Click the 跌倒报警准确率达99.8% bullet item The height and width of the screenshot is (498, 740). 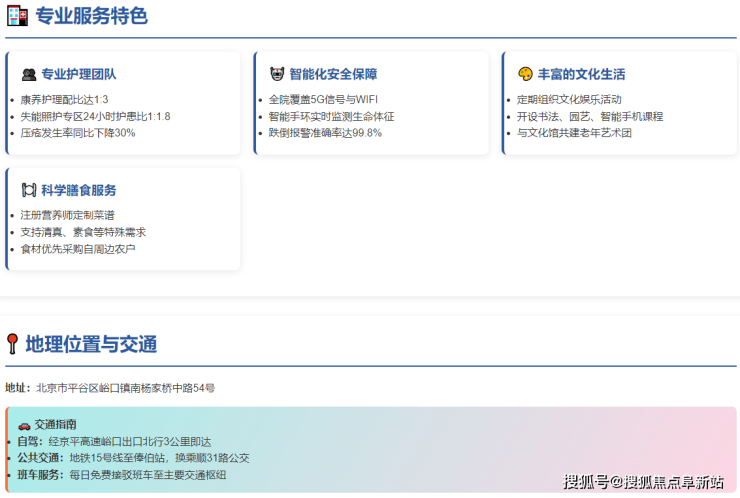pos(325,133)
